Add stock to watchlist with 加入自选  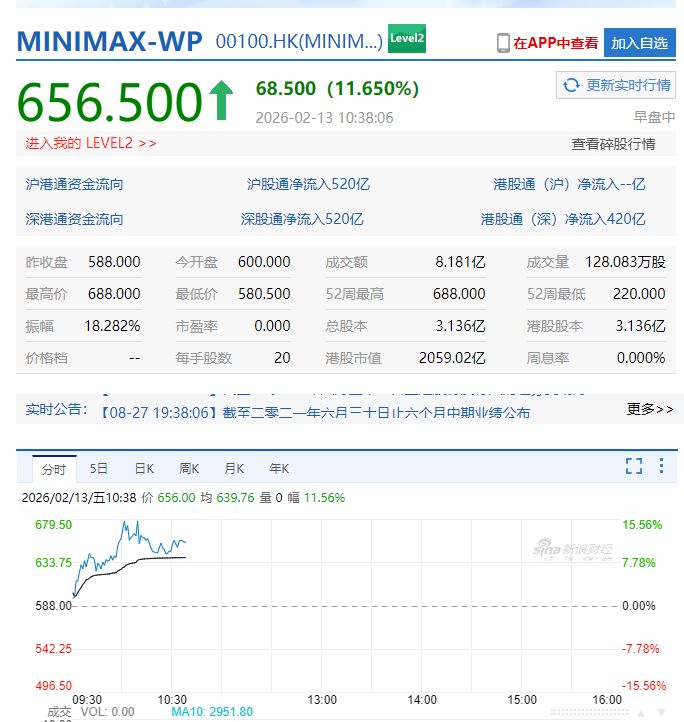tap(639, 43)
